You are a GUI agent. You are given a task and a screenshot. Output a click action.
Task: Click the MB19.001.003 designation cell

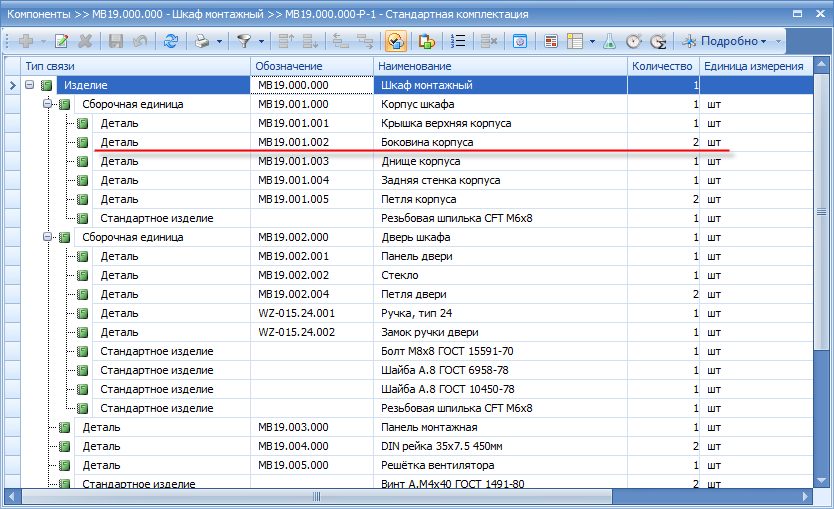click(312, 161)
